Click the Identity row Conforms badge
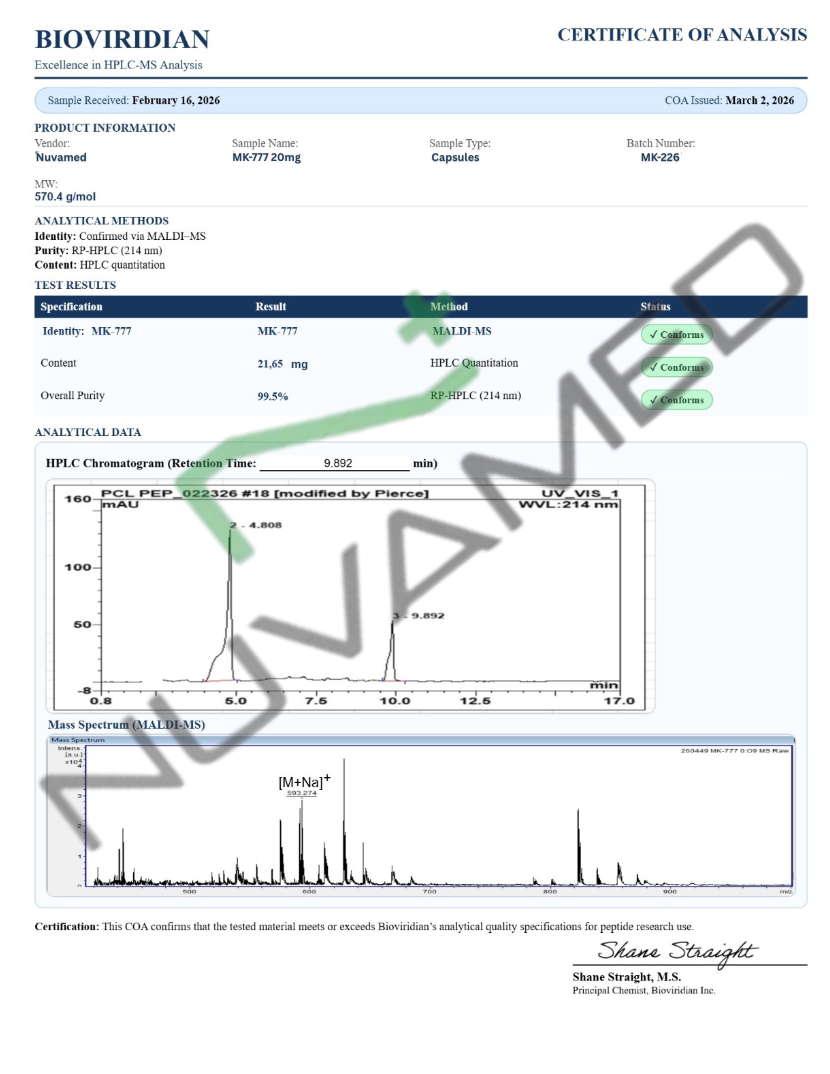 pyautogui.click(x=677, y=334)
